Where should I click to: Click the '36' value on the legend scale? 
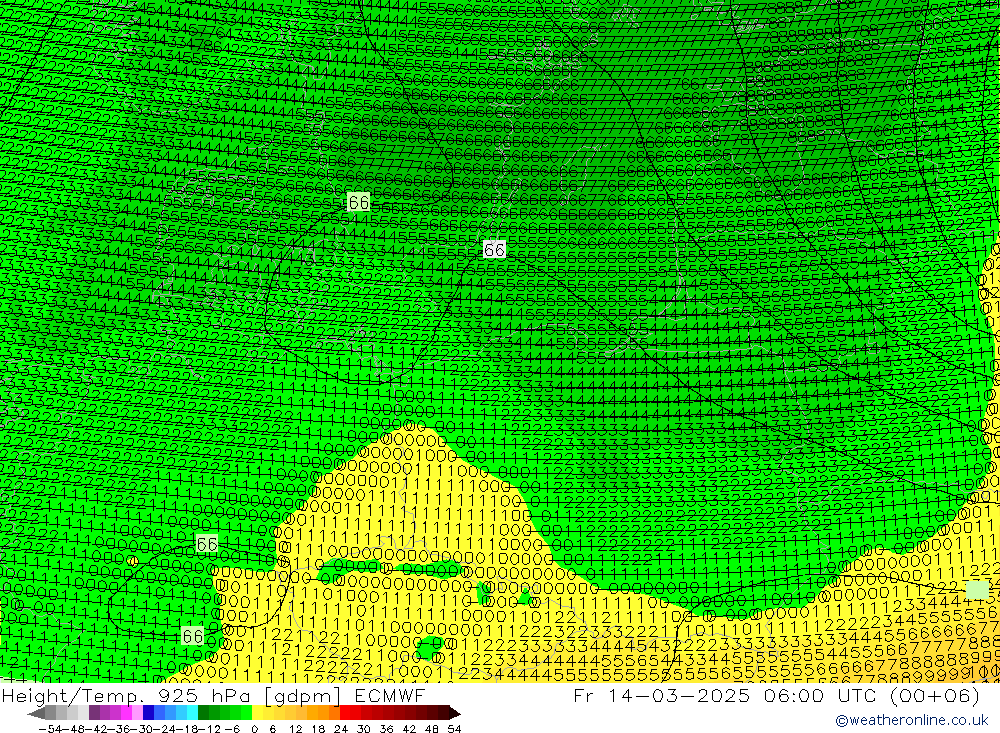(386, 729)
